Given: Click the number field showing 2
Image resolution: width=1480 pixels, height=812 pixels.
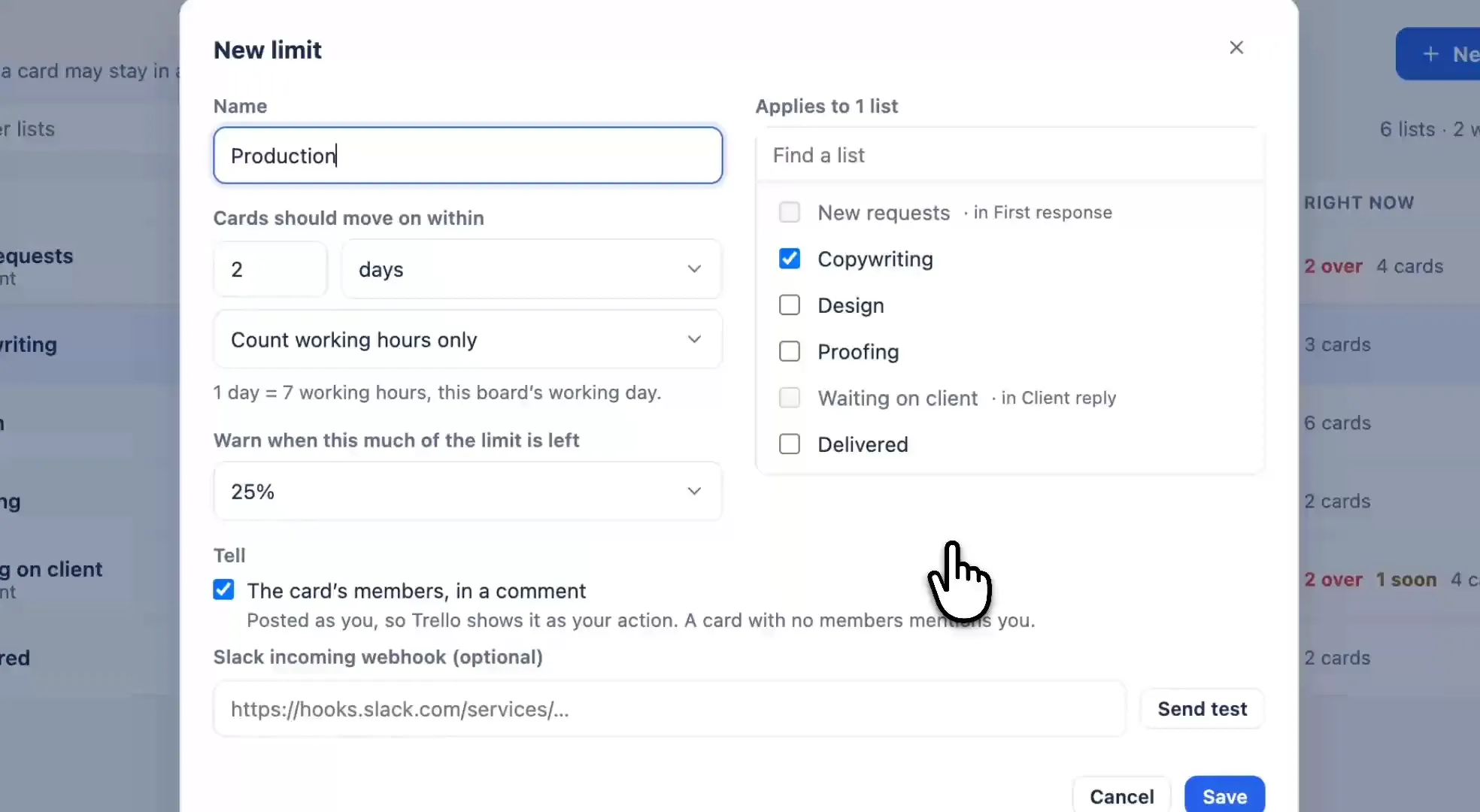Looking at the screenshot, I should click(x=271, y=269).
